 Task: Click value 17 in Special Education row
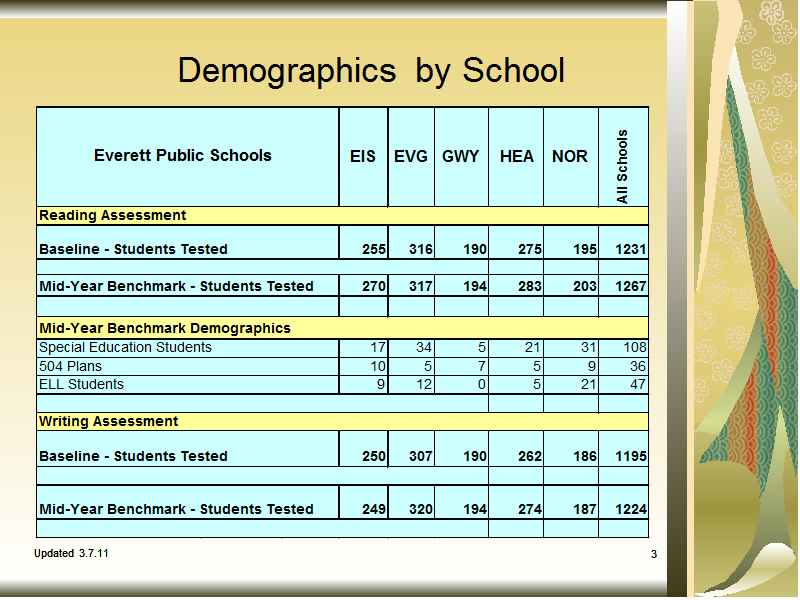[x=378, y=347]
